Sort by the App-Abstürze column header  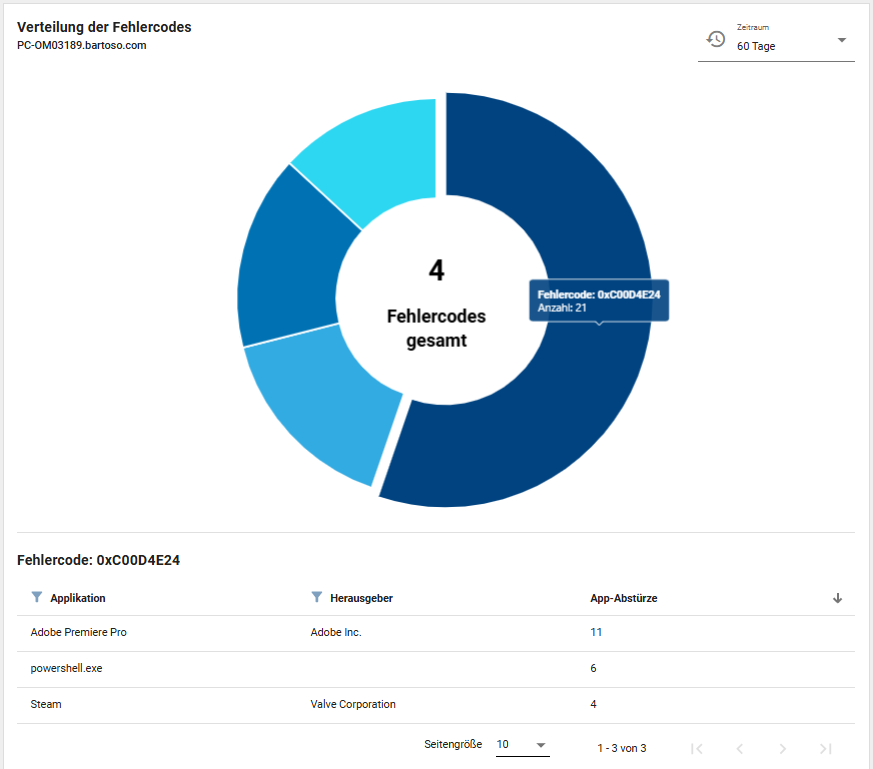coord(624,598)
